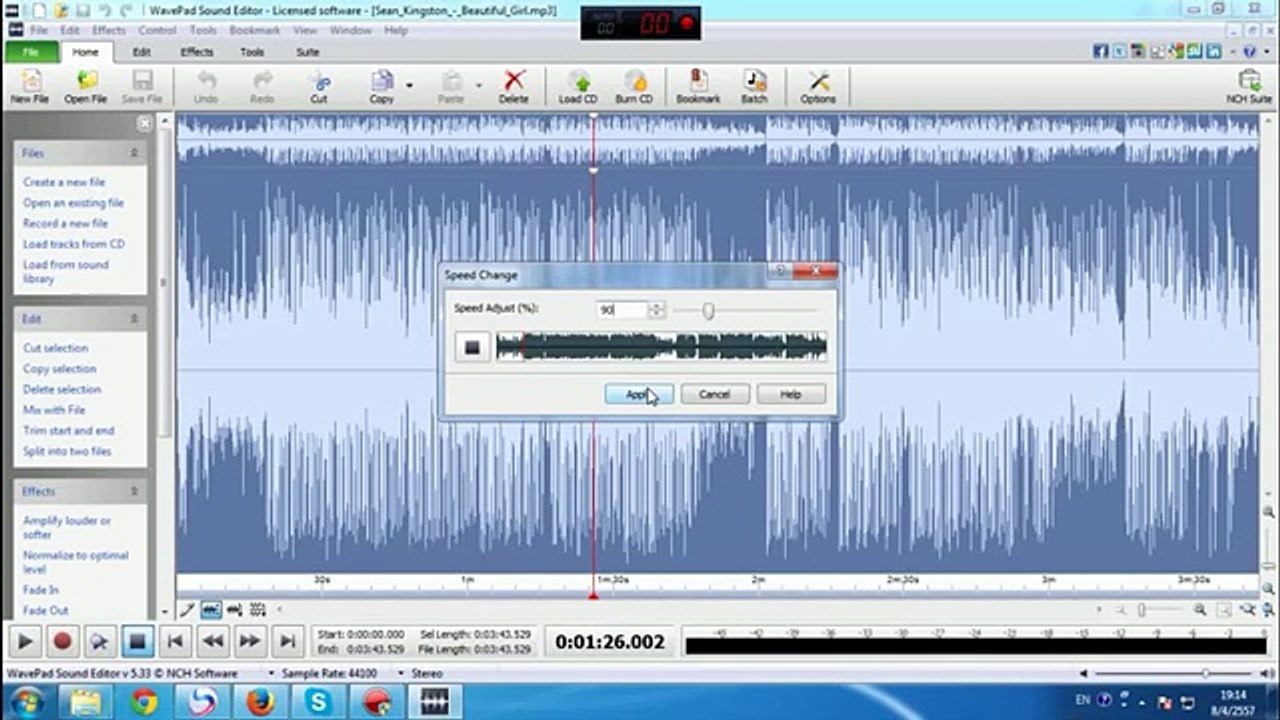Click the Copy toolbar icon
The width and height of the screenshot is (1280, 720).
pyautogui.click(x=381, y=86)
